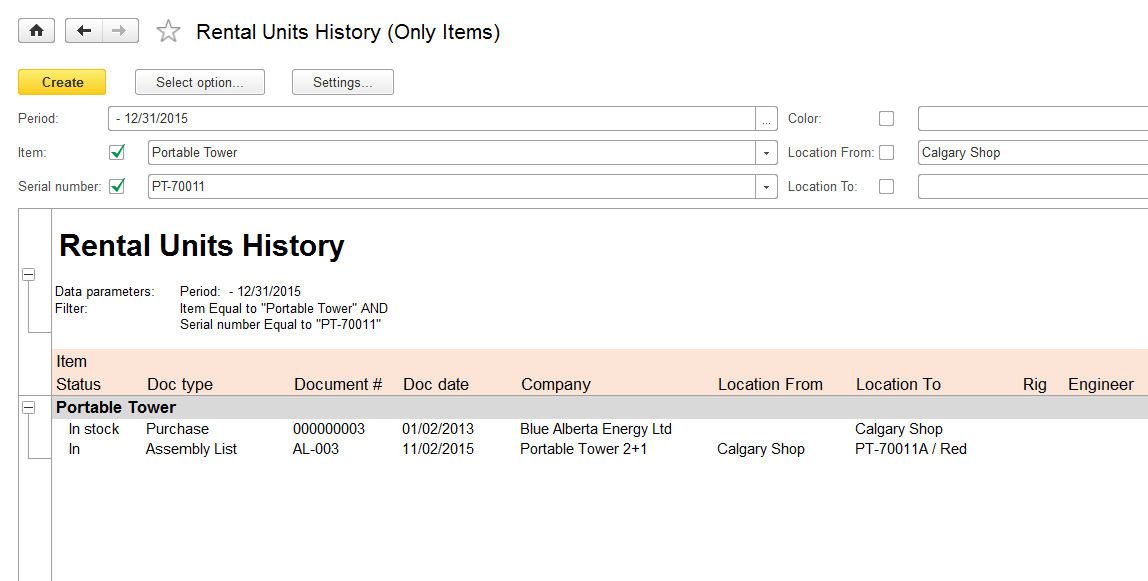Enable the Location To filter checkbox

pyautogui.click(x=886, y=186)
